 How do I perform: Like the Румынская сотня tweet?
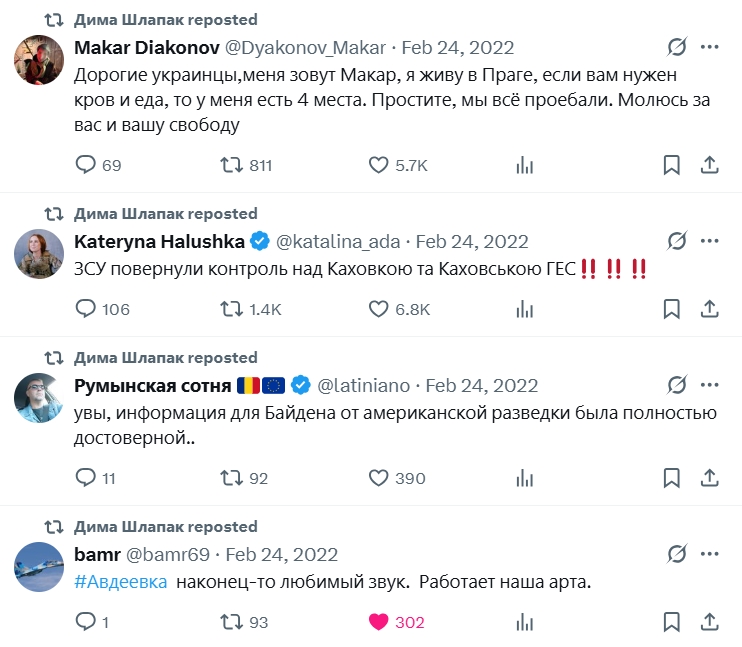coord(379,478)
